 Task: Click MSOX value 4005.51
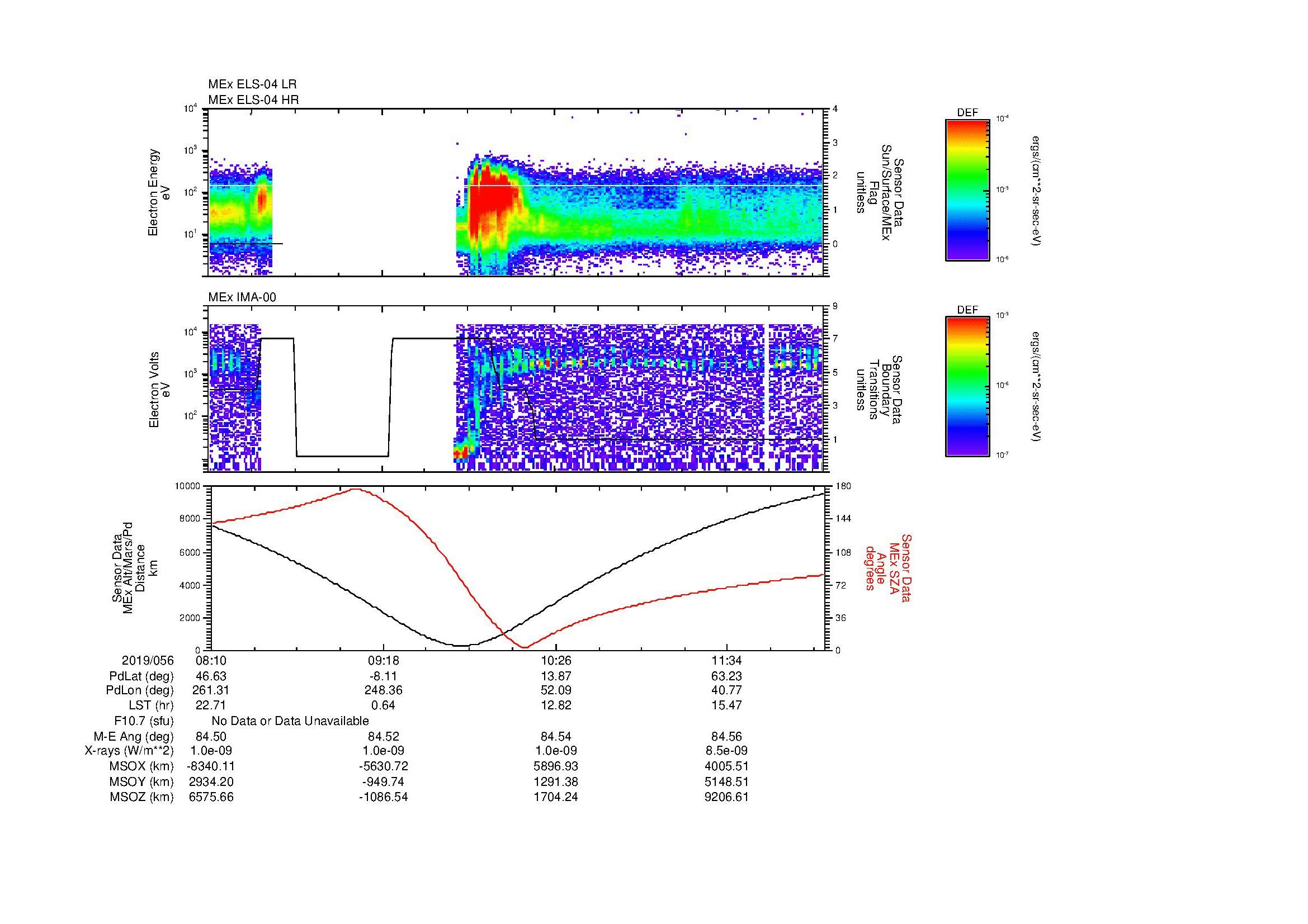727,766
